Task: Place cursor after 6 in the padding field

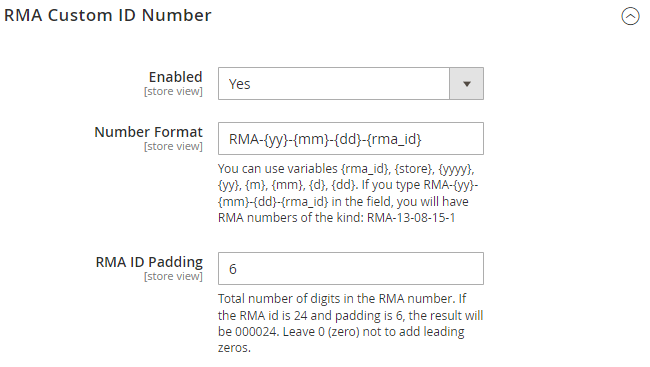Action: [x=237, y=269]
